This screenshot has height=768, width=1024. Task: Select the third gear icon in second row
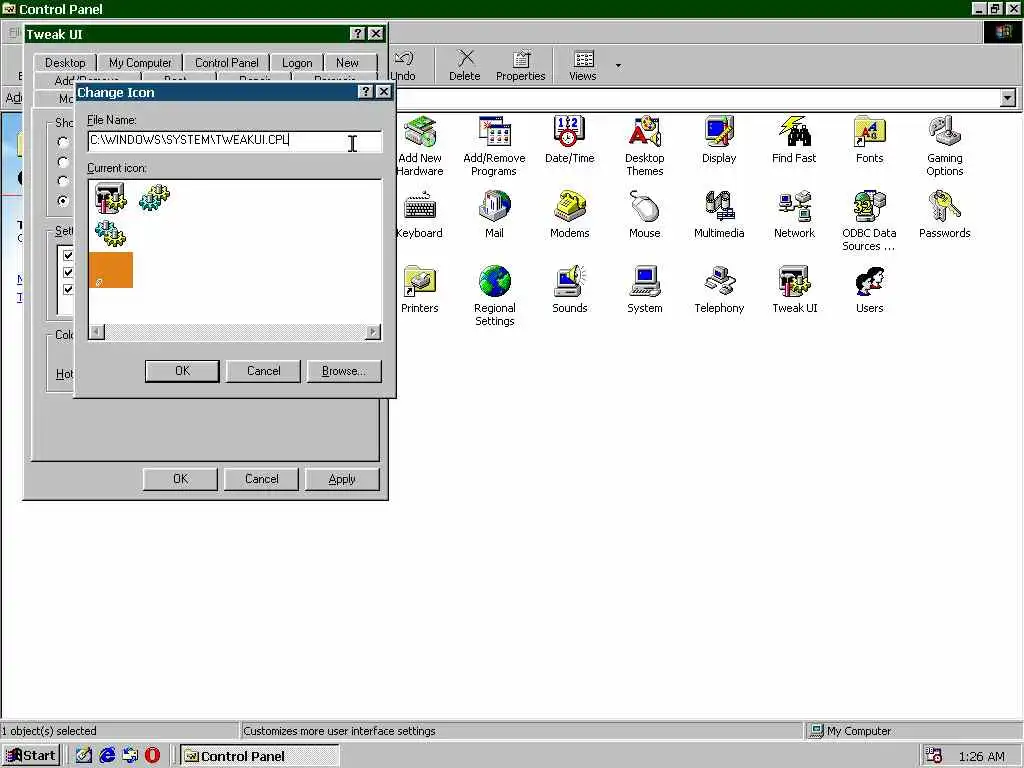pyautogui.click(x=110, y=233)
